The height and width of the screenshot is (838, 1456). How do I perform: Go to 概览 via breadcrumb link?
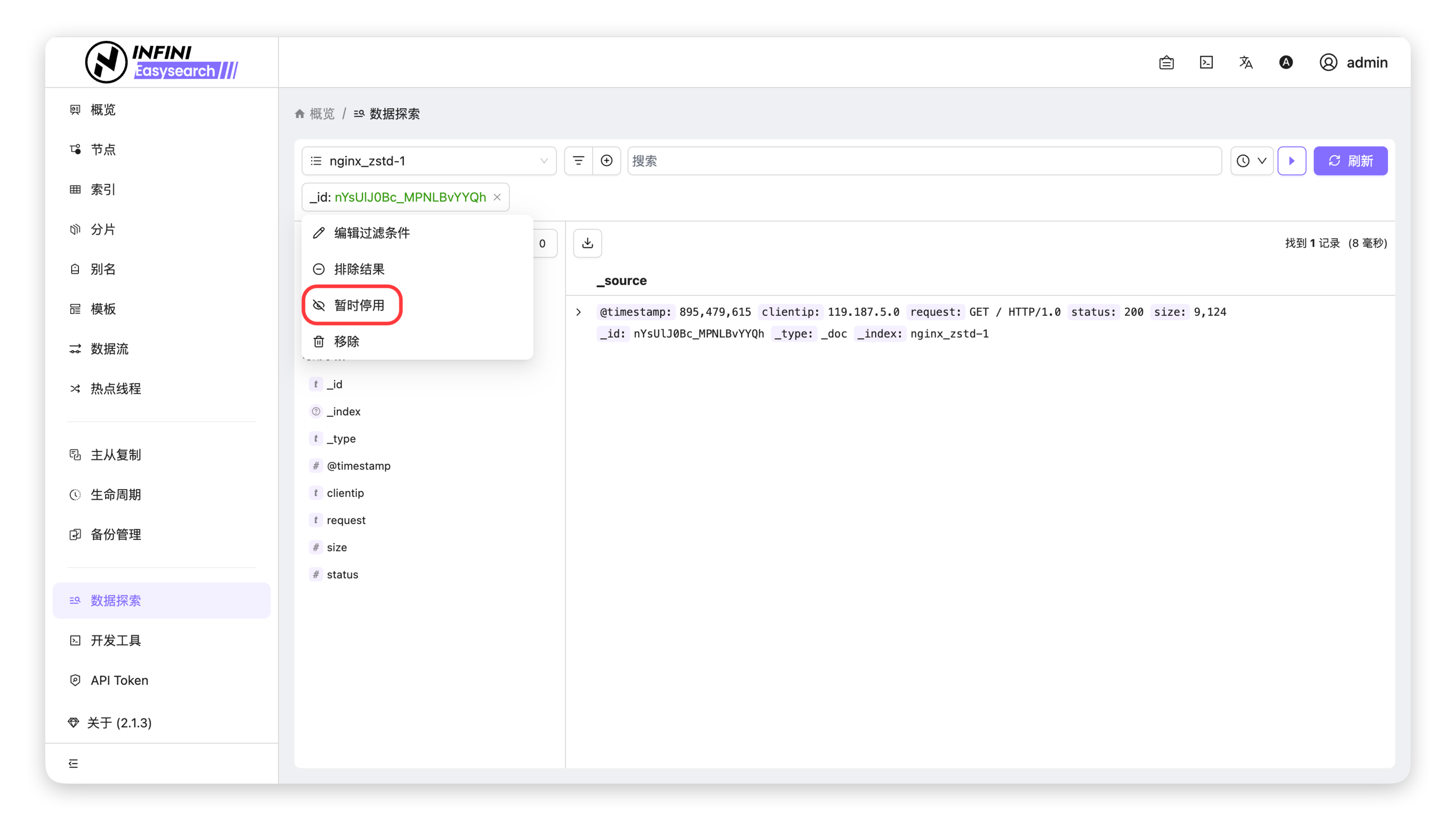click(321, 114)
